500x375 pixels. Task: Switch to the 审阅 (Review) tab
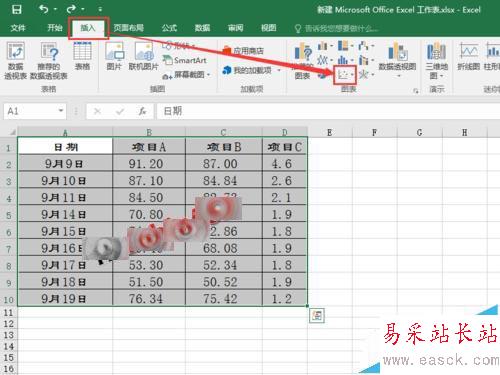(x=235, y=28)
